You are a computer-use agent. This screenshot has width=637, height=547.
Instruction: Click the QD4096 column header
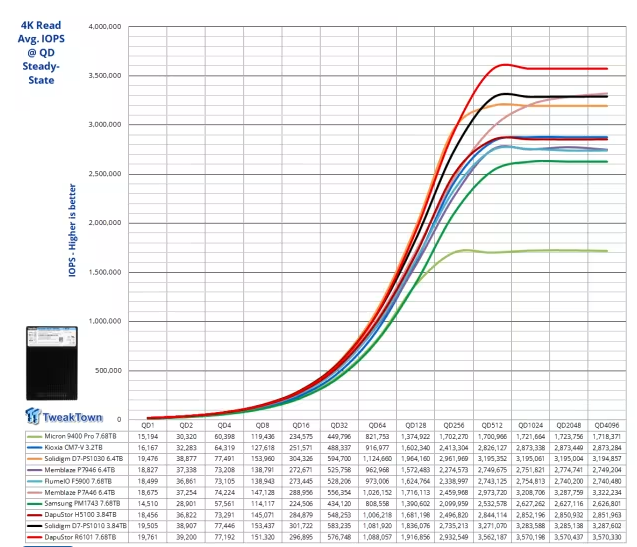[x=607, y=425]
